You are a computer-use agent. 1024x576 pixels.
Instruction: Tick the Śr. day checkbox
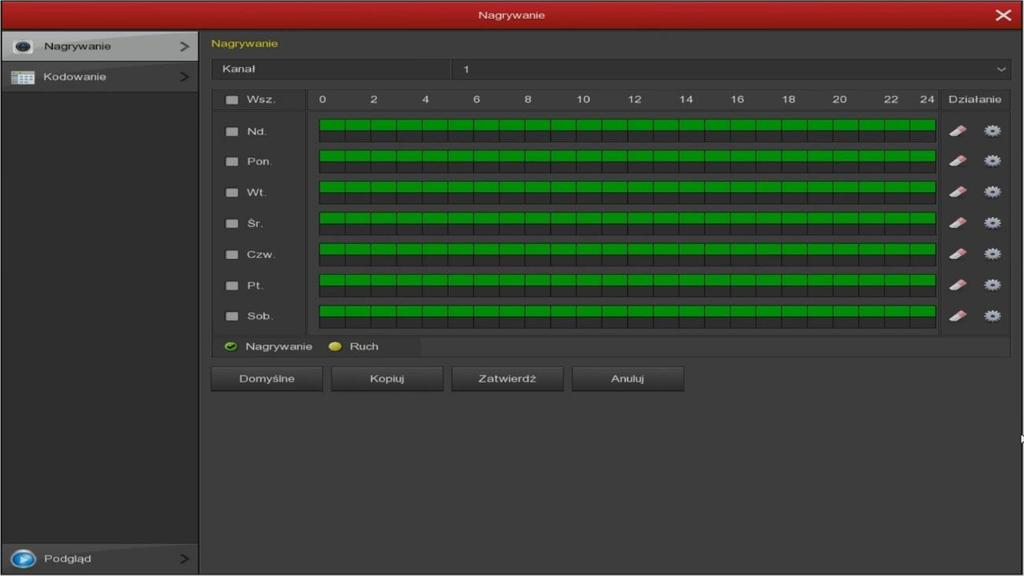coord(232,223)
